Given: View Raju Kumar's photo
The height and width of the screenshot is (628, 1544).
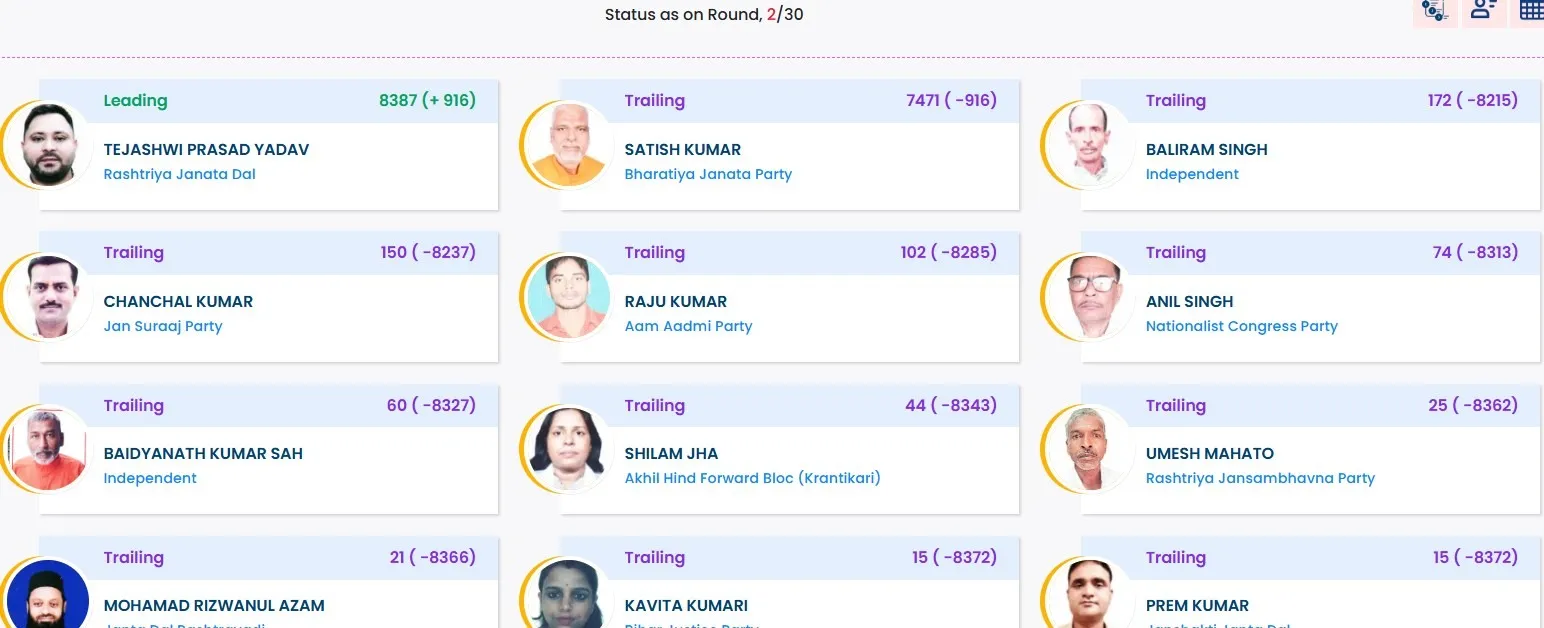Looking at the screenshot, I should pos(568,297).
